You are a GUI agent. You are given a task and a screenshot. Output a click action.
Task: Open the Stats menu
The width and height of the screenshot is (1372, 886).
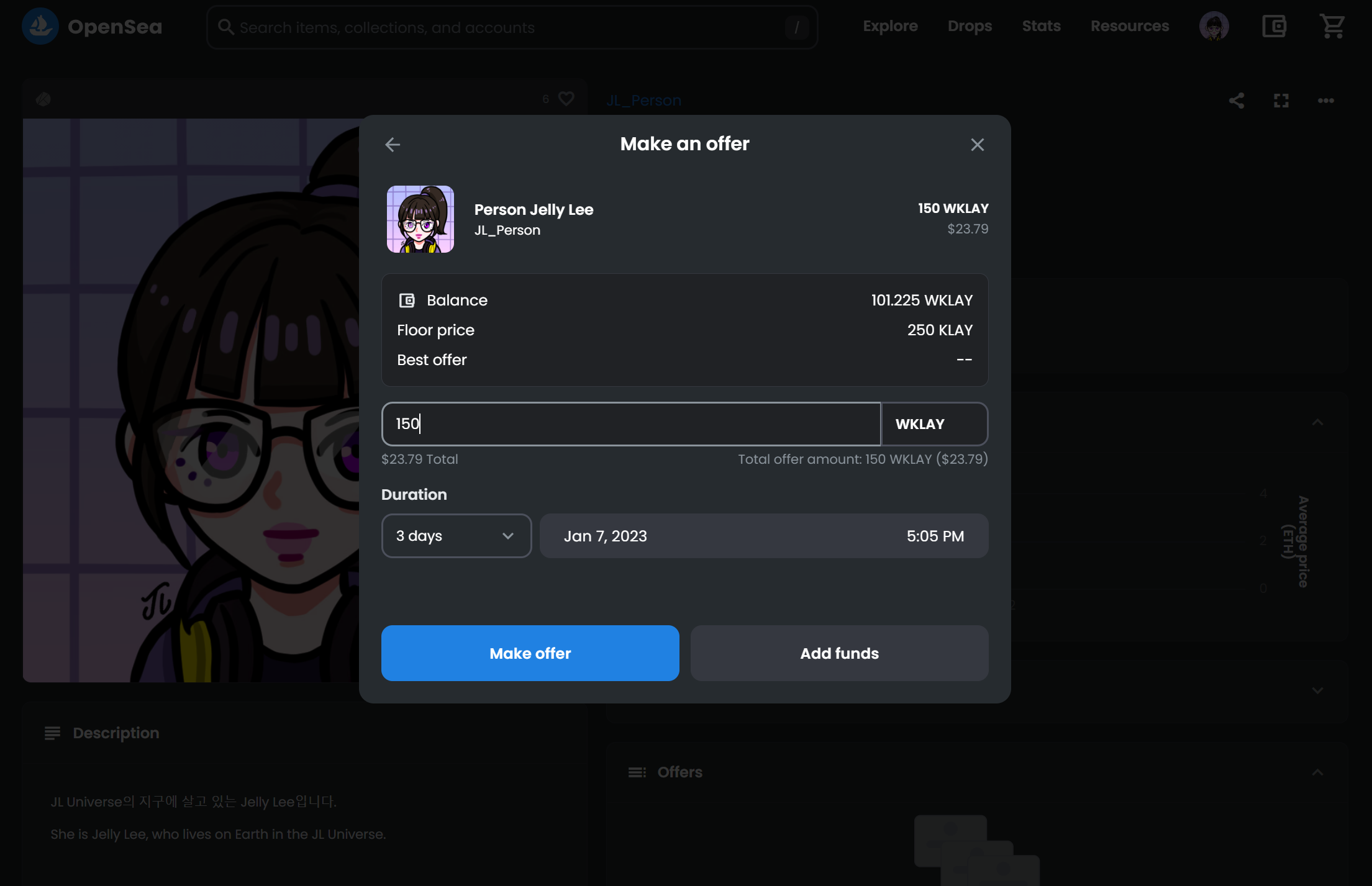point(1041,27)
